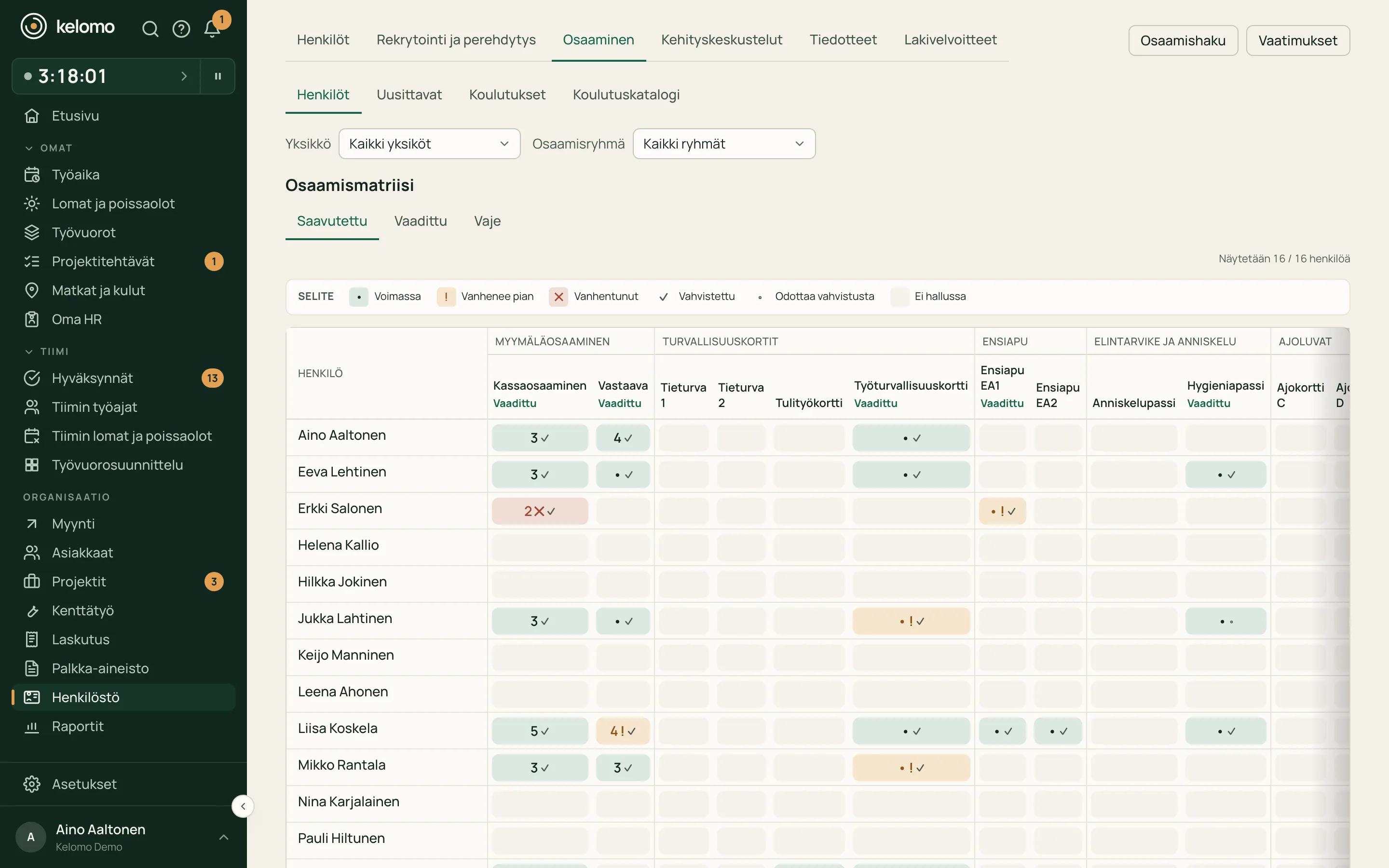Open the notifications bell
The image size is (1389, 868).
point(212,29)
